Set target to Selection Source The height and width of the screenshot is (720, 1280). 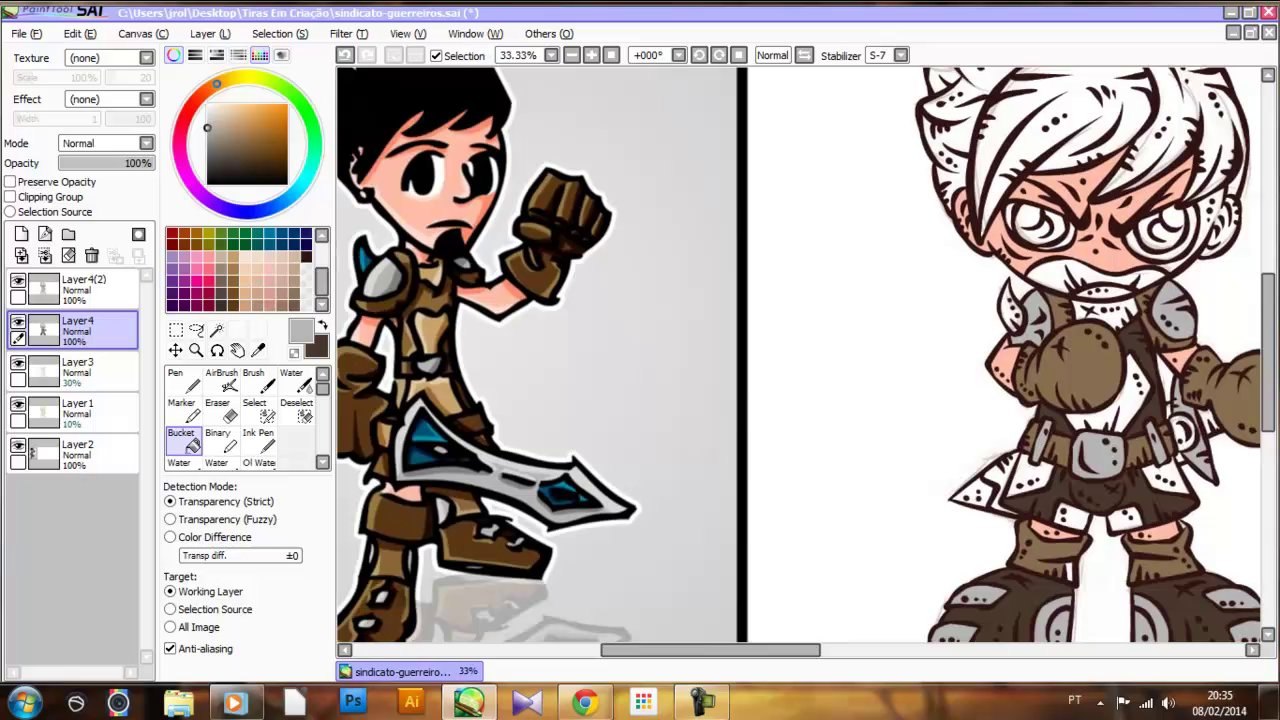coord(170,609)
